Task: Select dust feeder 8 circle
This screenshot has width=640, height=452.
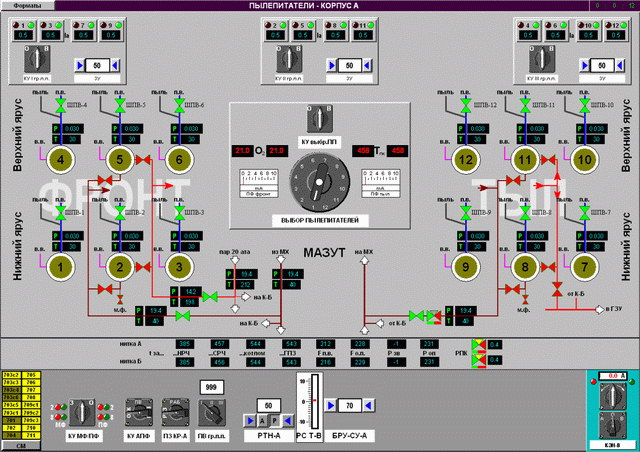Action: click(x=525, y=267)
